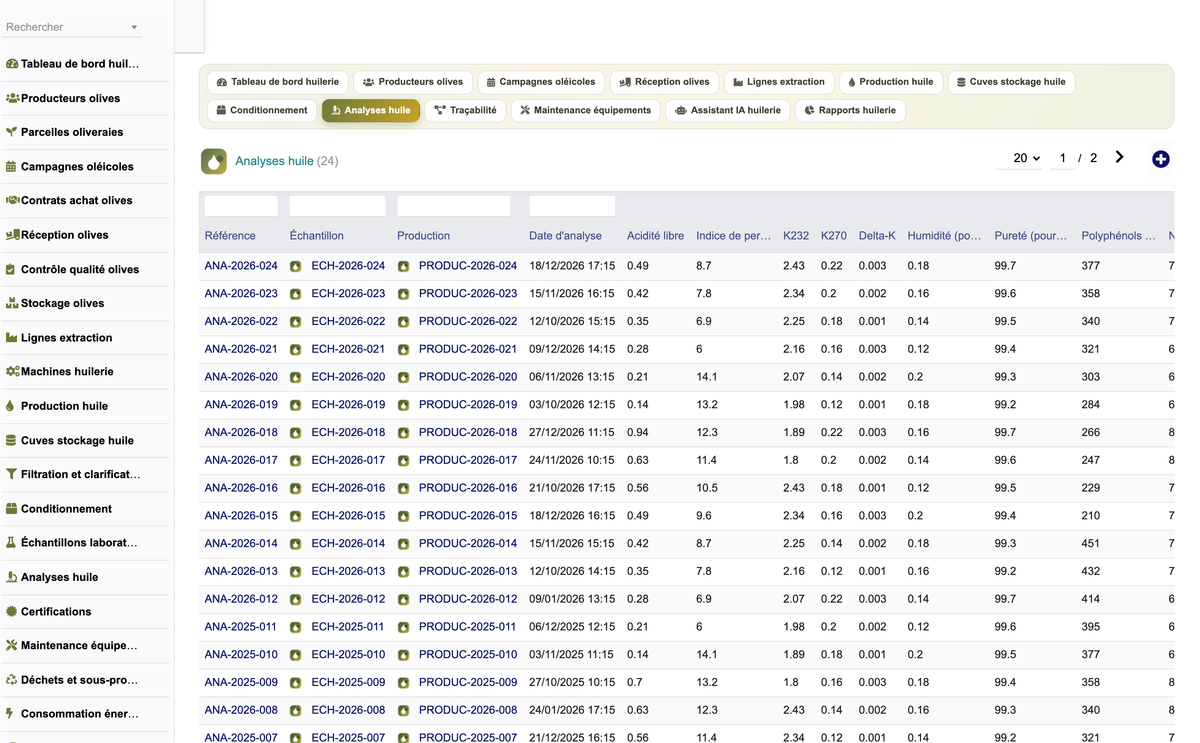Click the Parcelles oliveraies seedling icon
The height and width of the screenshot is (743, 1200).
12,132
